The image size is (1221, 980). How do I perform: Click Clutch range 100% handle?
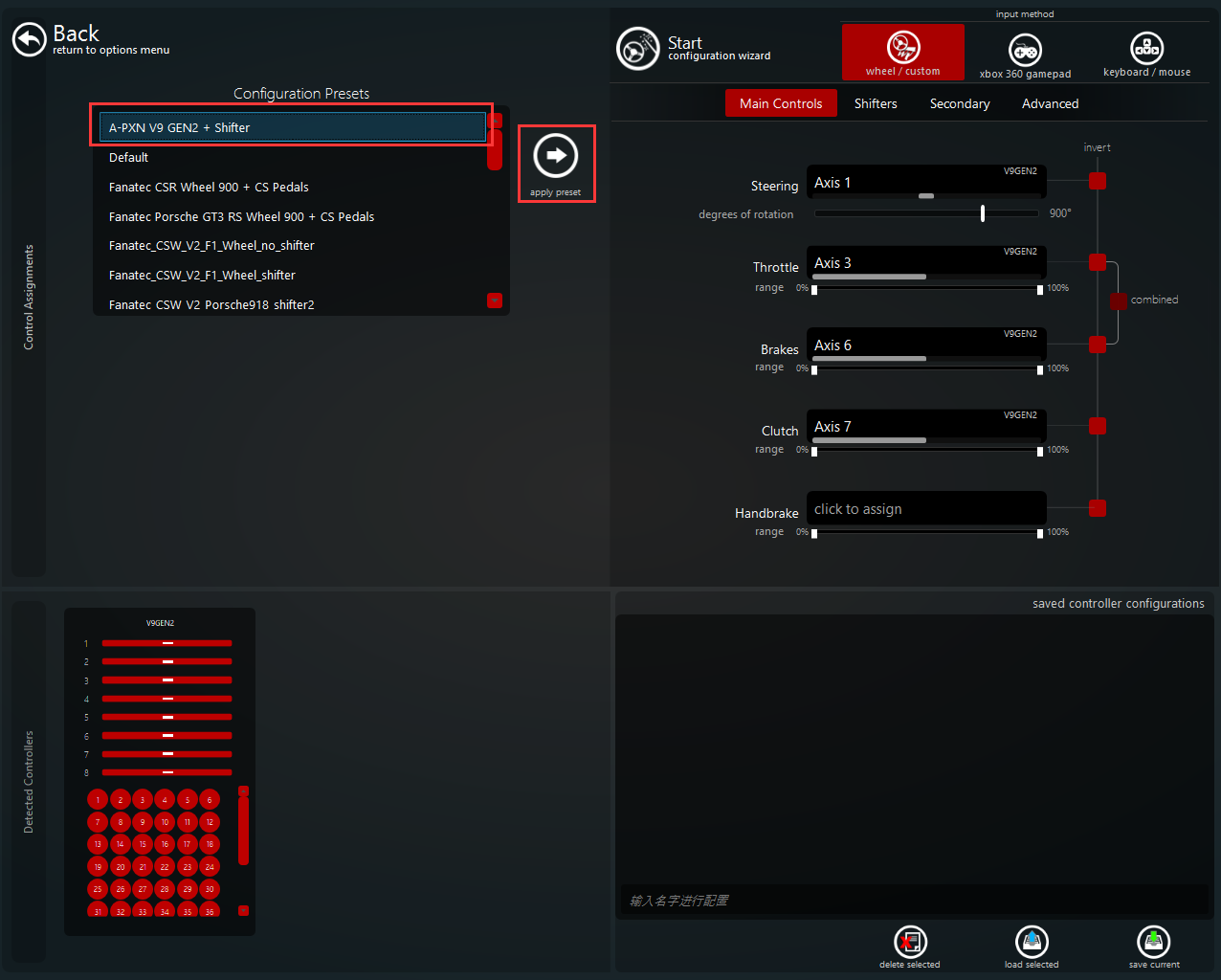[x=1040, y=452]
